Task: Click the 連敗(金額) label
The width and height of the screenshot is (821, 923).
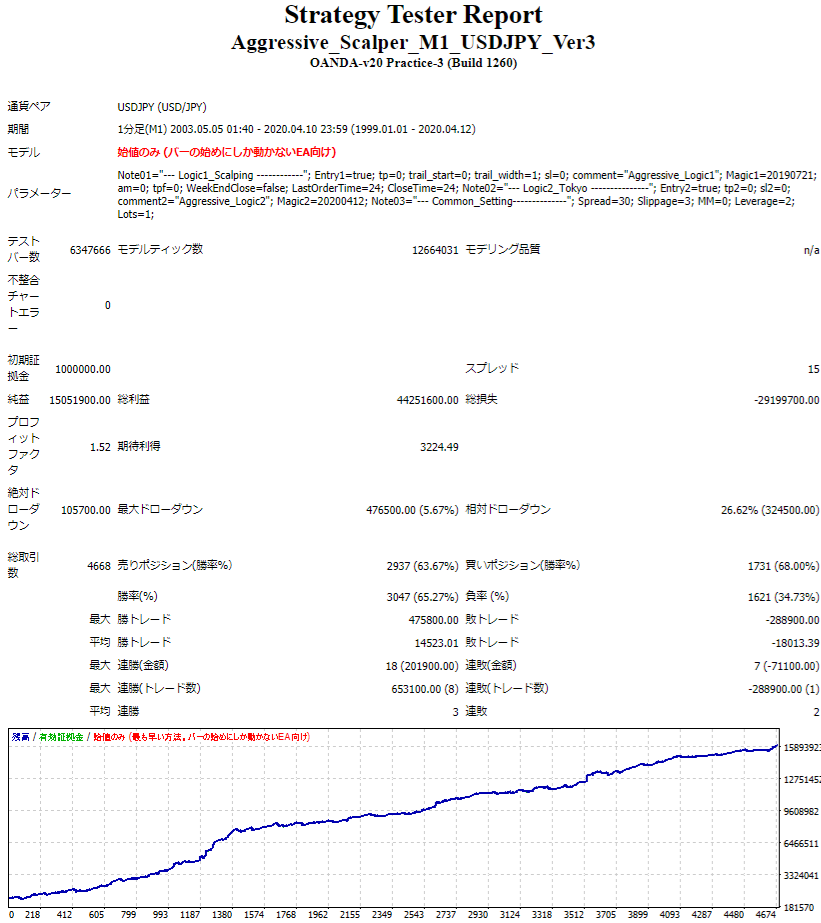Action: (491, 665)
